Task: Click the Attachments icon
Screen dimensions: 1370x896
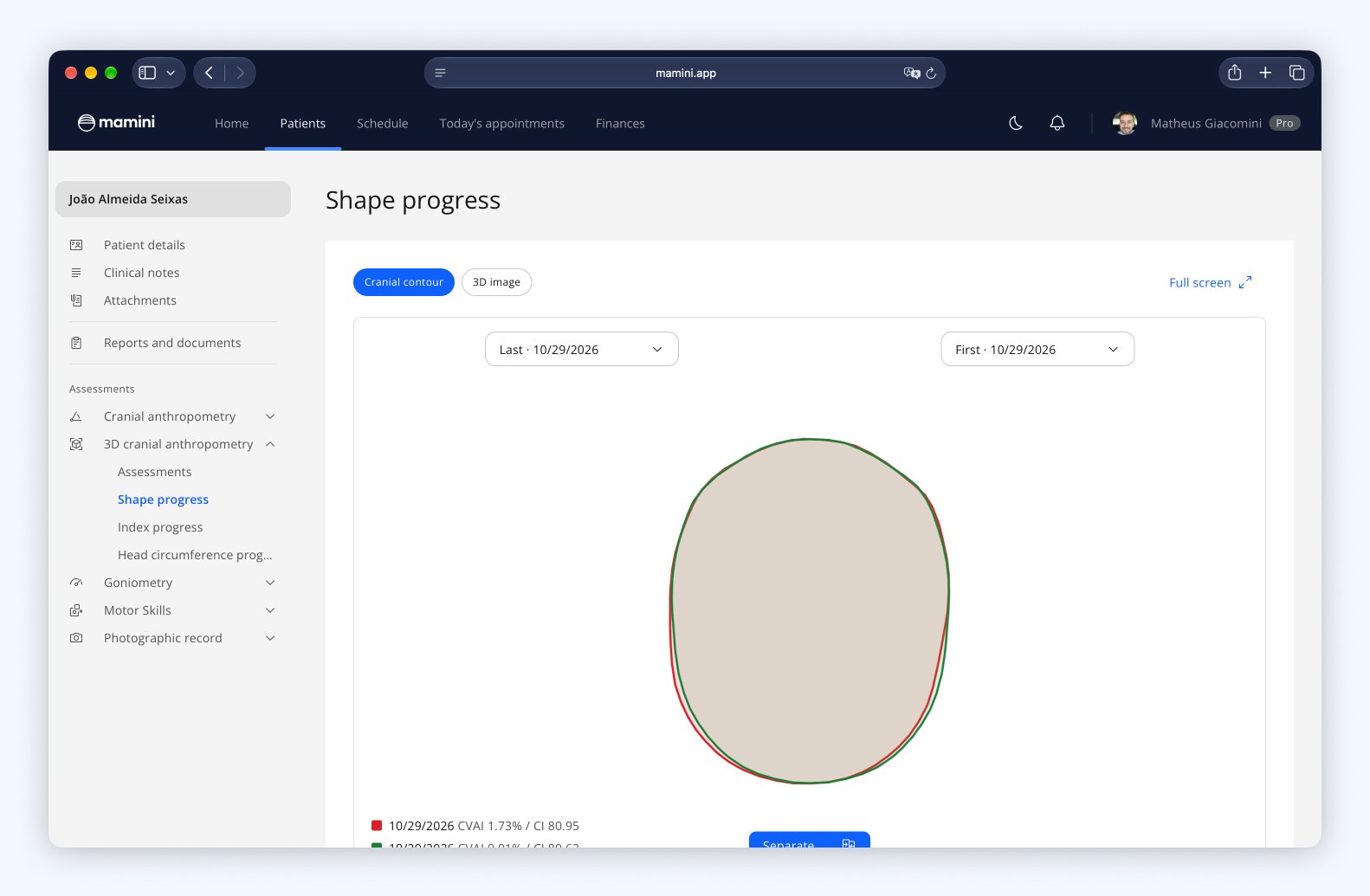Action: 76,300
